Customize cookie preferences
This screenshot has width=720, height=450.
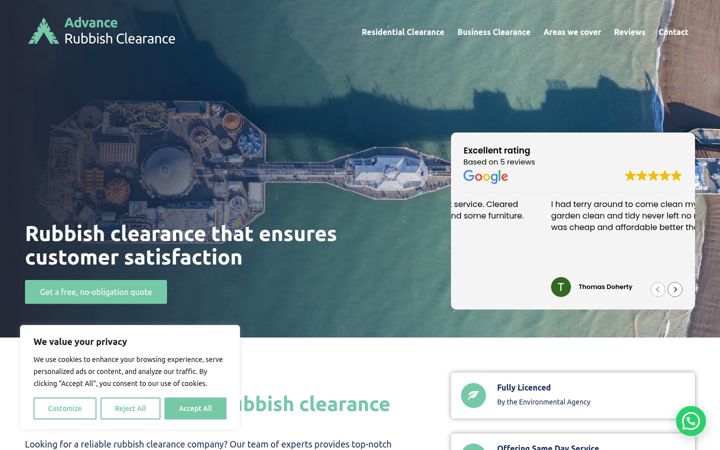coord(65,408)
